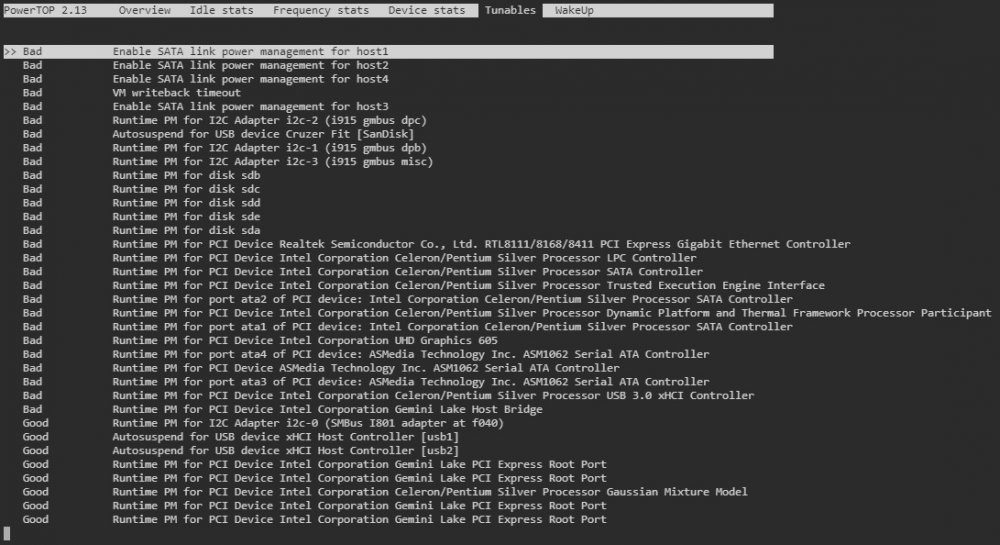1000x545 pixels.
Task: Click Autosuspend for USB device Cruzer Fit row
Action: pos(218,134)
